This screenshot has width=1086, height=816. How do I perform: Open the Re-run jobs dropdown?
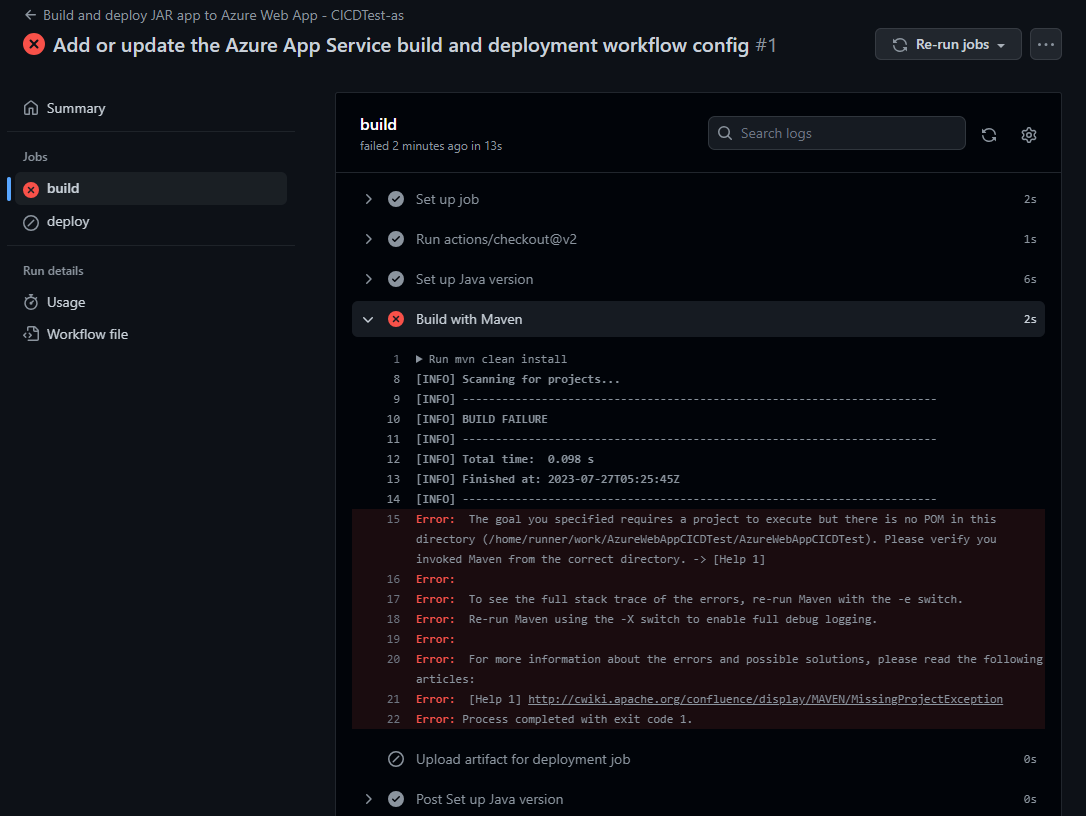point(947,44)
